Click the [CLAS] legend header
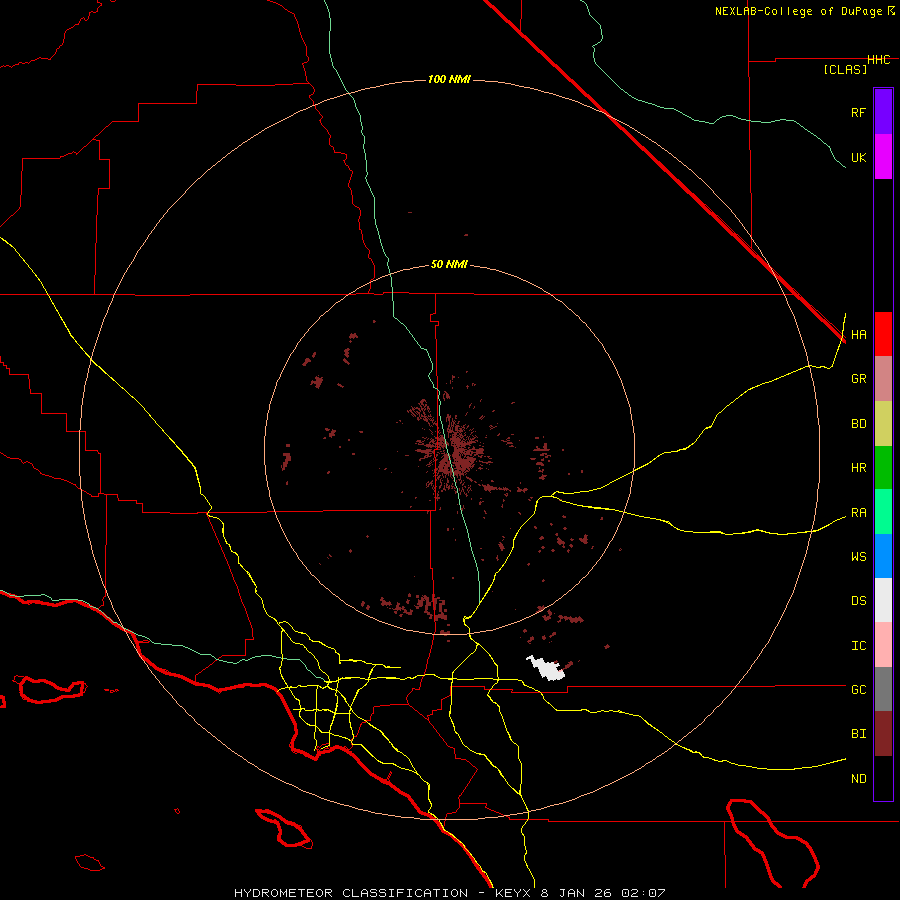The height and width of the screenshot is (900, 900). (844, 69)
